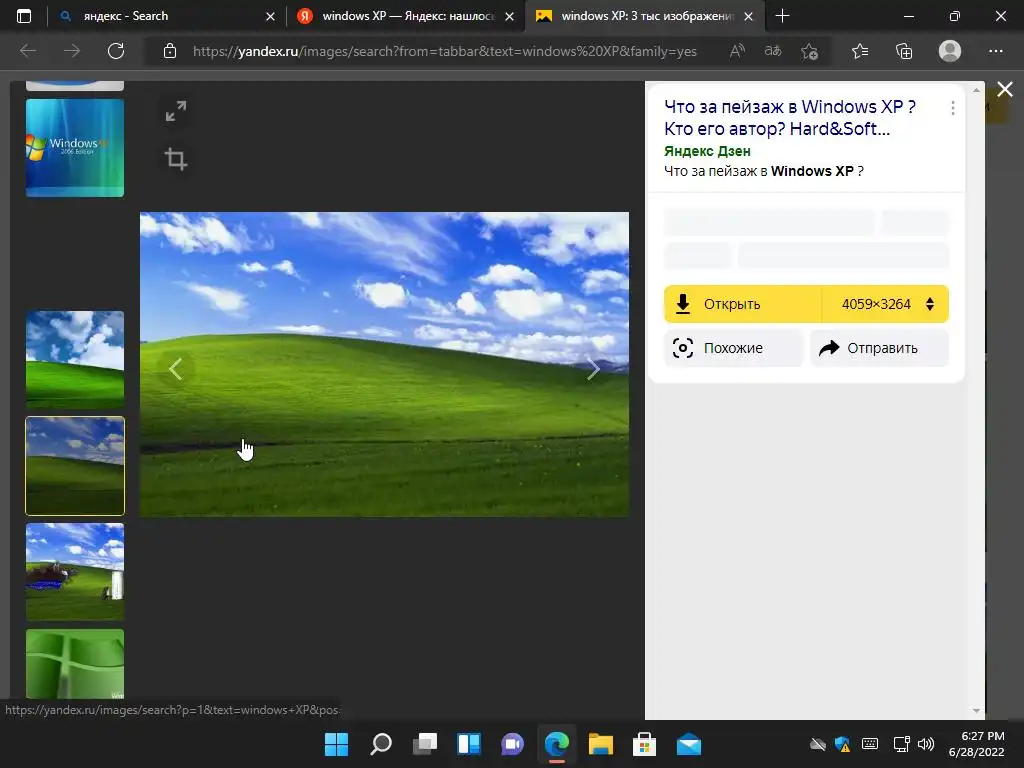Click the Read aloud icon

pyautogui.click(x=737, y=51)
